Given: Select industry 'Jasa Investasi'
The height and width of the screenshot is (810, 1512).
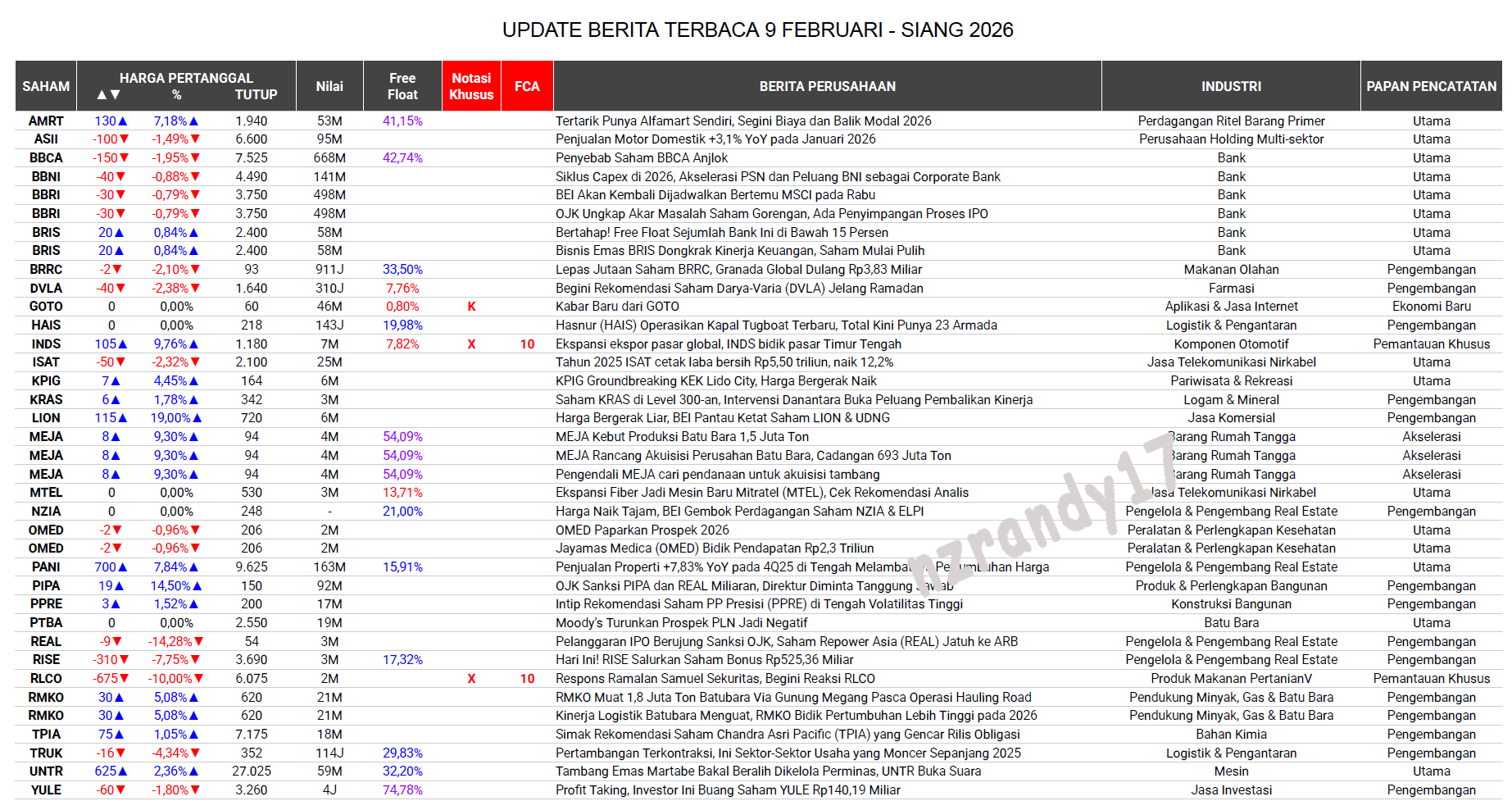Looking at the screenshot, I should click(x=1231, y=790).
